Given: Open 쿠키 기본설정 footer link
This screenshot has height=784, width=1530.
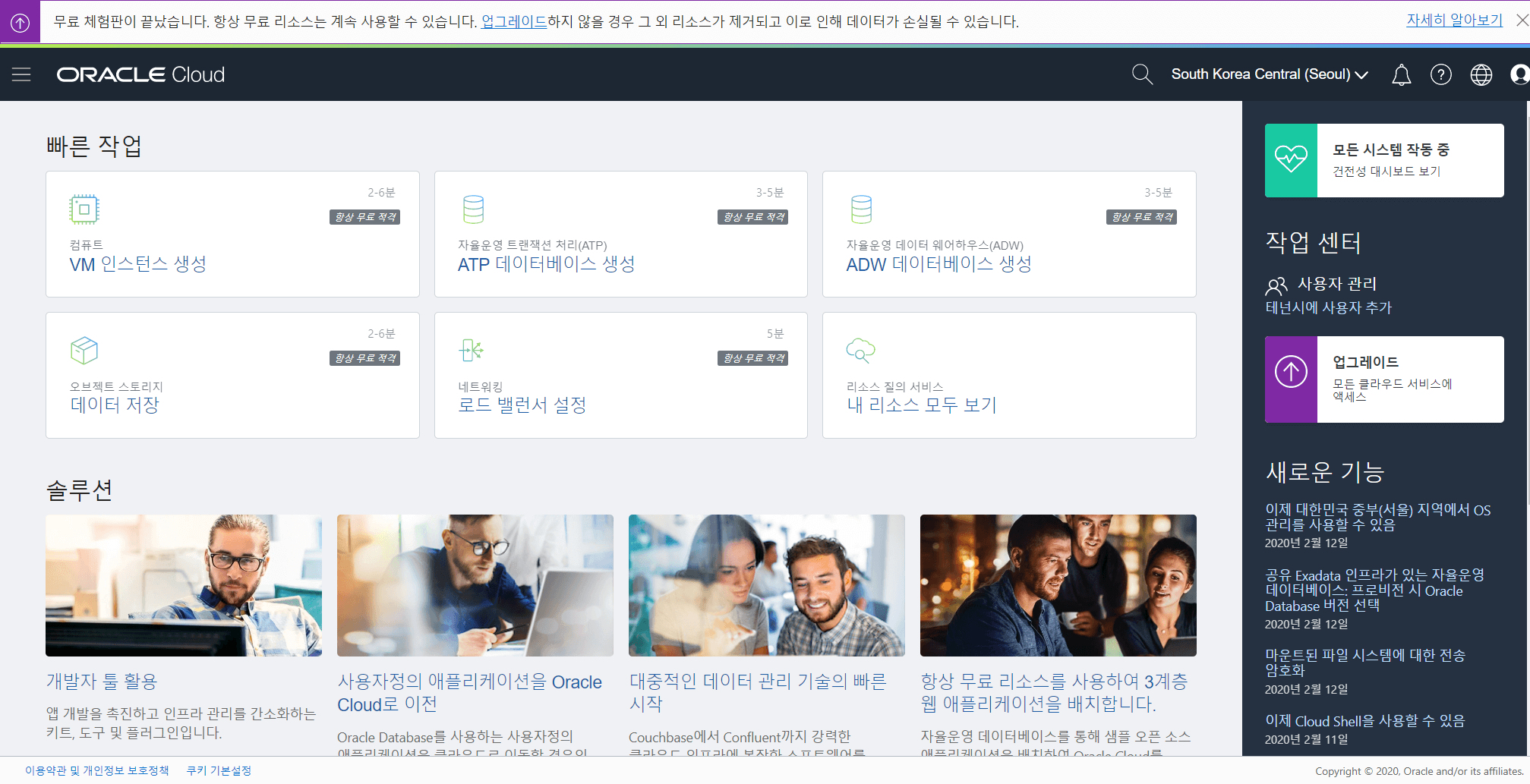Looking at the screenshot, I should click(219, 770).
